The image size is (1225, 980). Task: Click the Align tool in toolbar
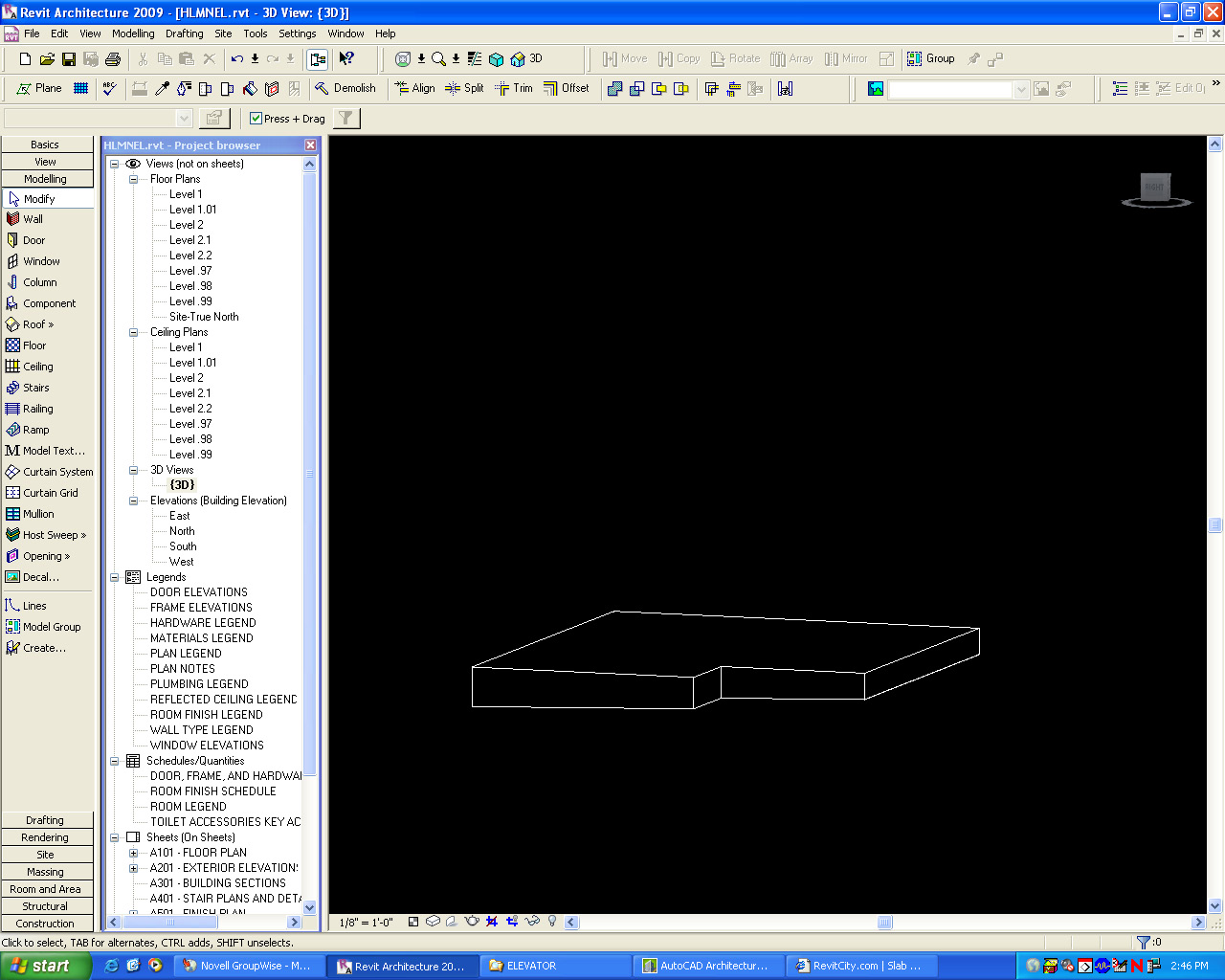click(415, 88)
